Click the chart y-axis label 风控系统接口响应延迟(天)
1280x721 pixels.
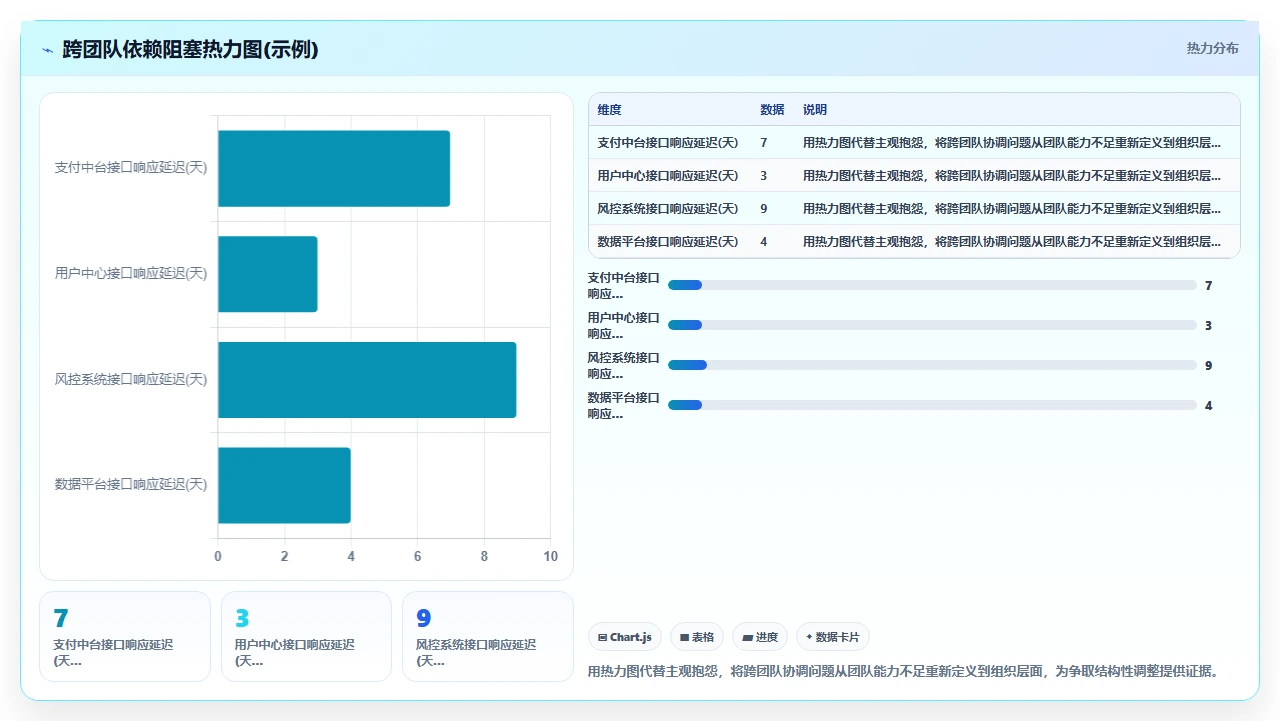pyautogui.click(x=131, y=380)
